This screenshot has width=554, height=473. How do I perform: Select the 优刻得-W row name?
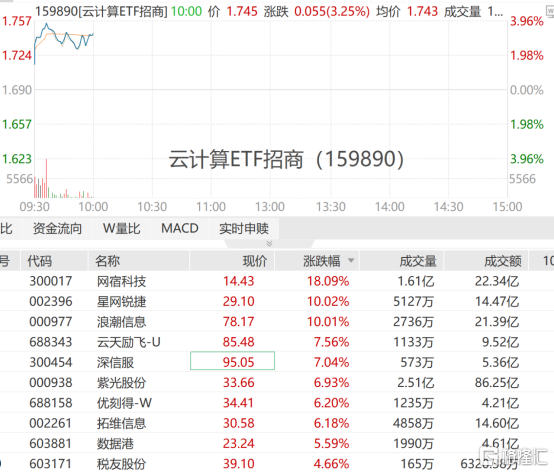point(124,403)
